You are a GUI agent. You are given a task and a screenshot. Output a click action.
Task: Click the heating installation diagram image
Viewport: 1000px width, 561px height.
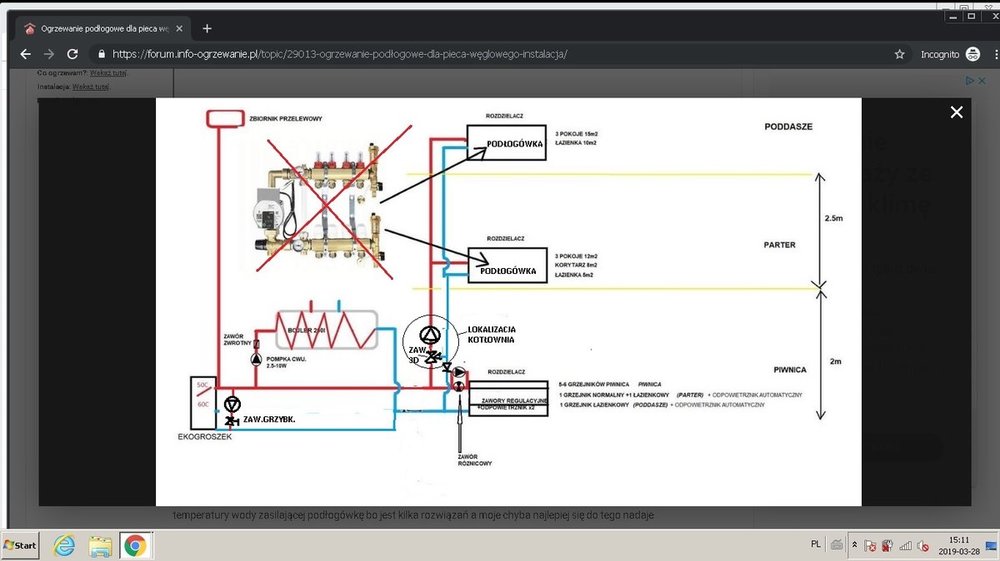(x=507, y=301)
